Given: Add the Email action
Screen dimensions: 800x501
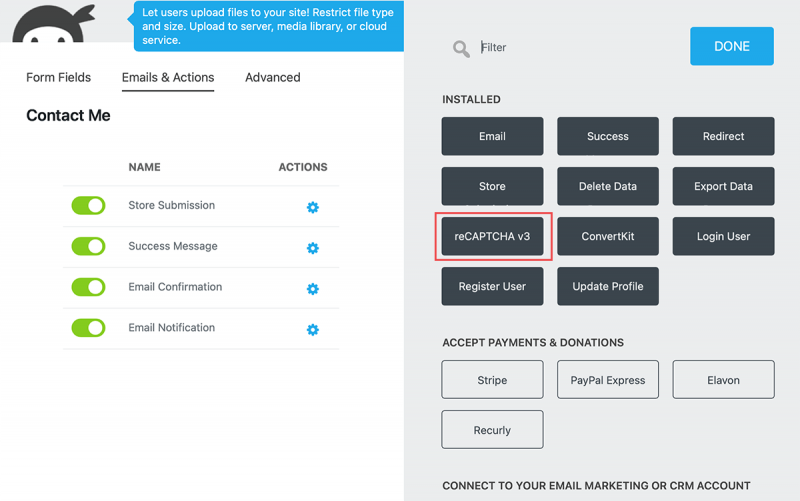Looking at the screenshot, I should pos(492,136).
